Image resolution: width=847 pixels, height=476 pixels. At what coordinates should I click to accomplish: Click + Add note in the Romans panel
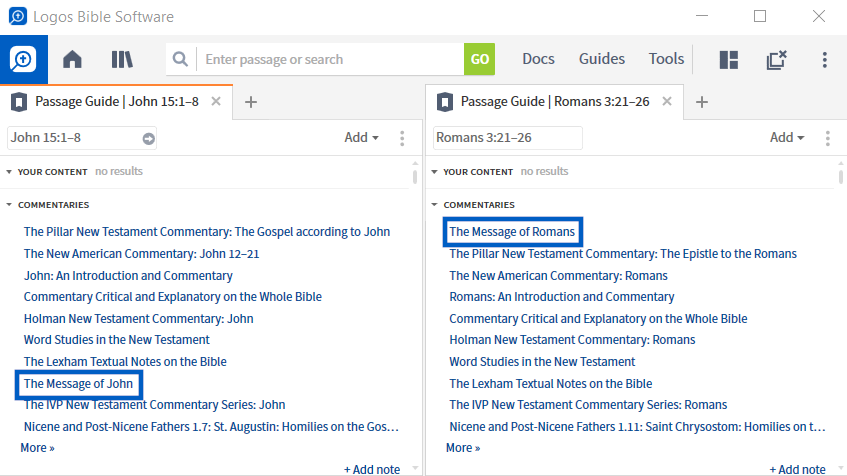pos(798,470)
